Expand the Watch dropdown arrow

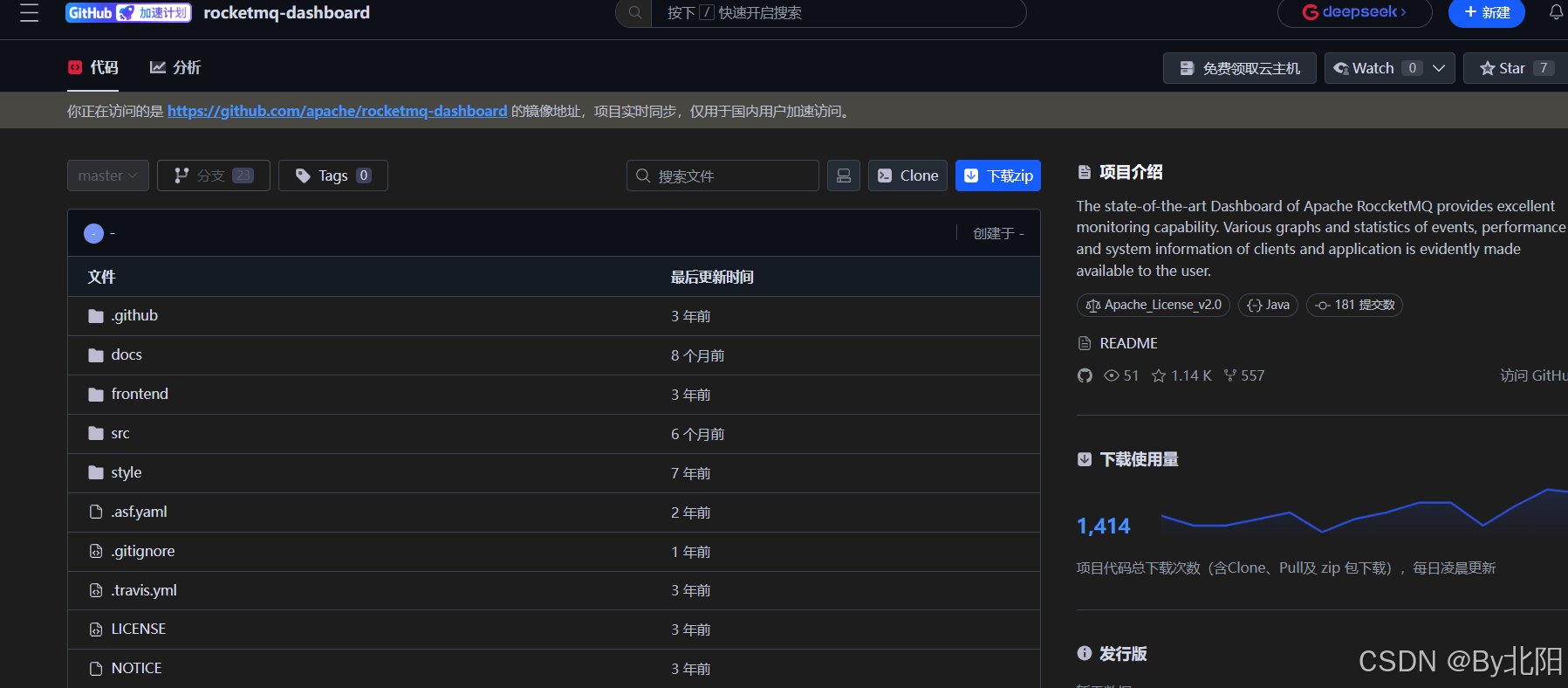pos(1439,68)
